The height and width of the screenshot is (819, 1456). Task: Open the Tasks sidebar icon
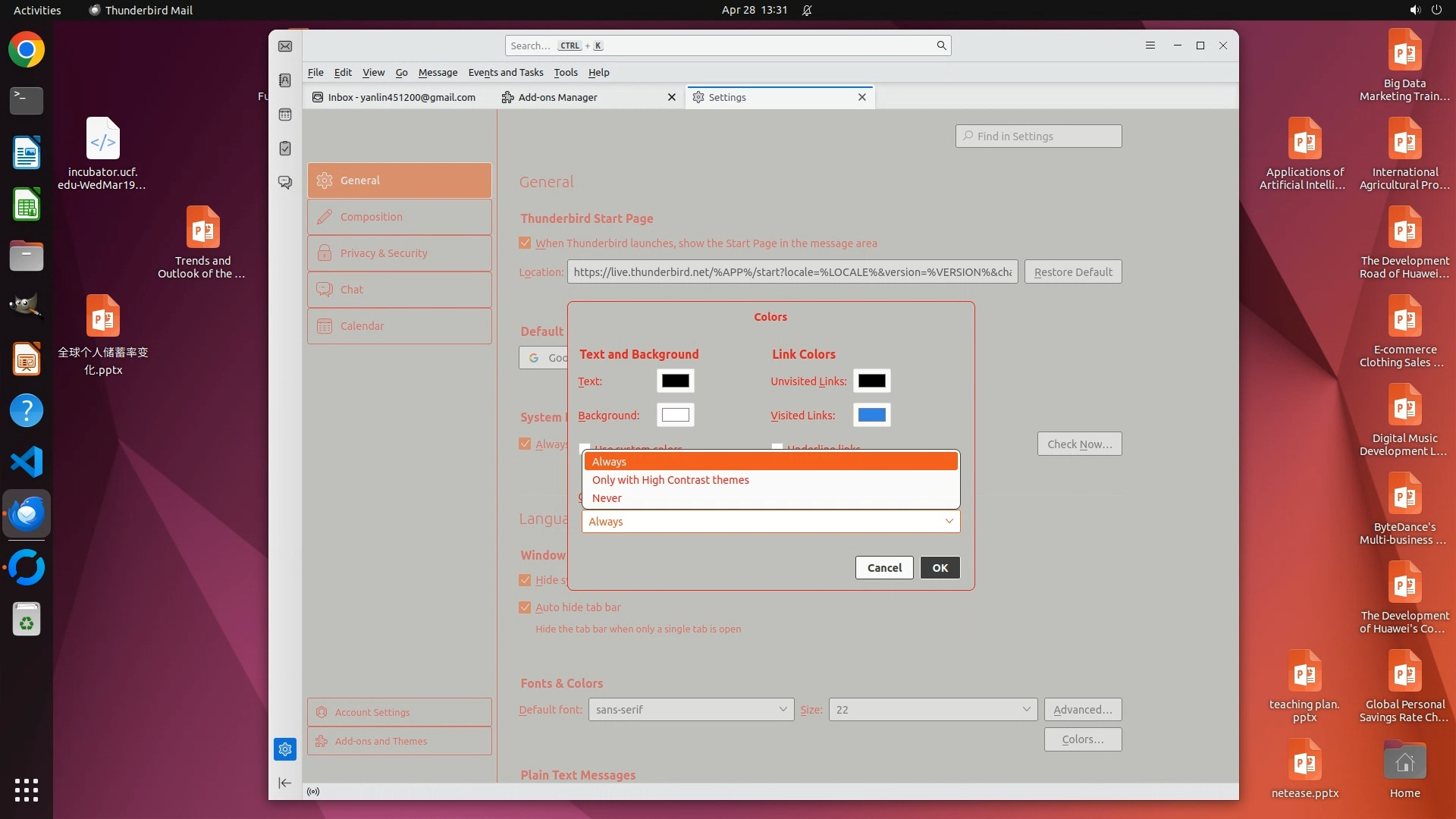[x=285, y=149]
